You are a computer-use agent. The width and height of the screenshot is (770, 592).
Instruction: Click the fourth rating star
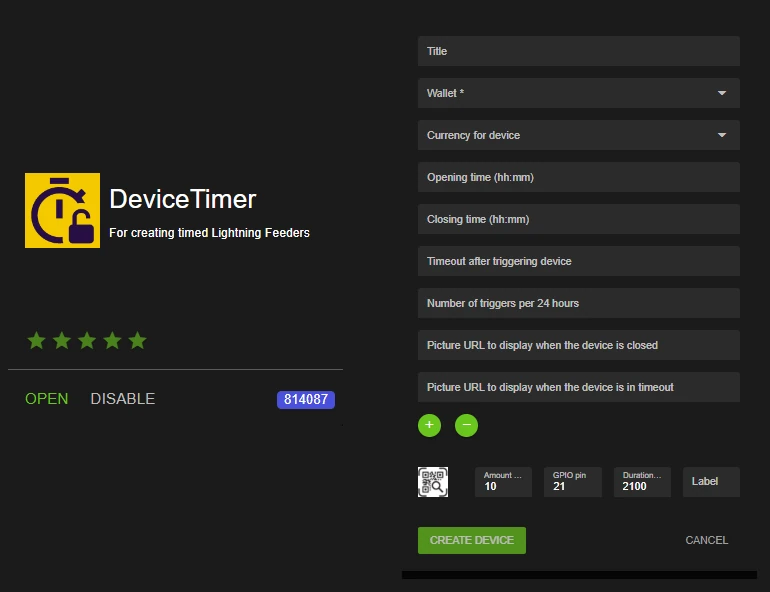(112, 340)
